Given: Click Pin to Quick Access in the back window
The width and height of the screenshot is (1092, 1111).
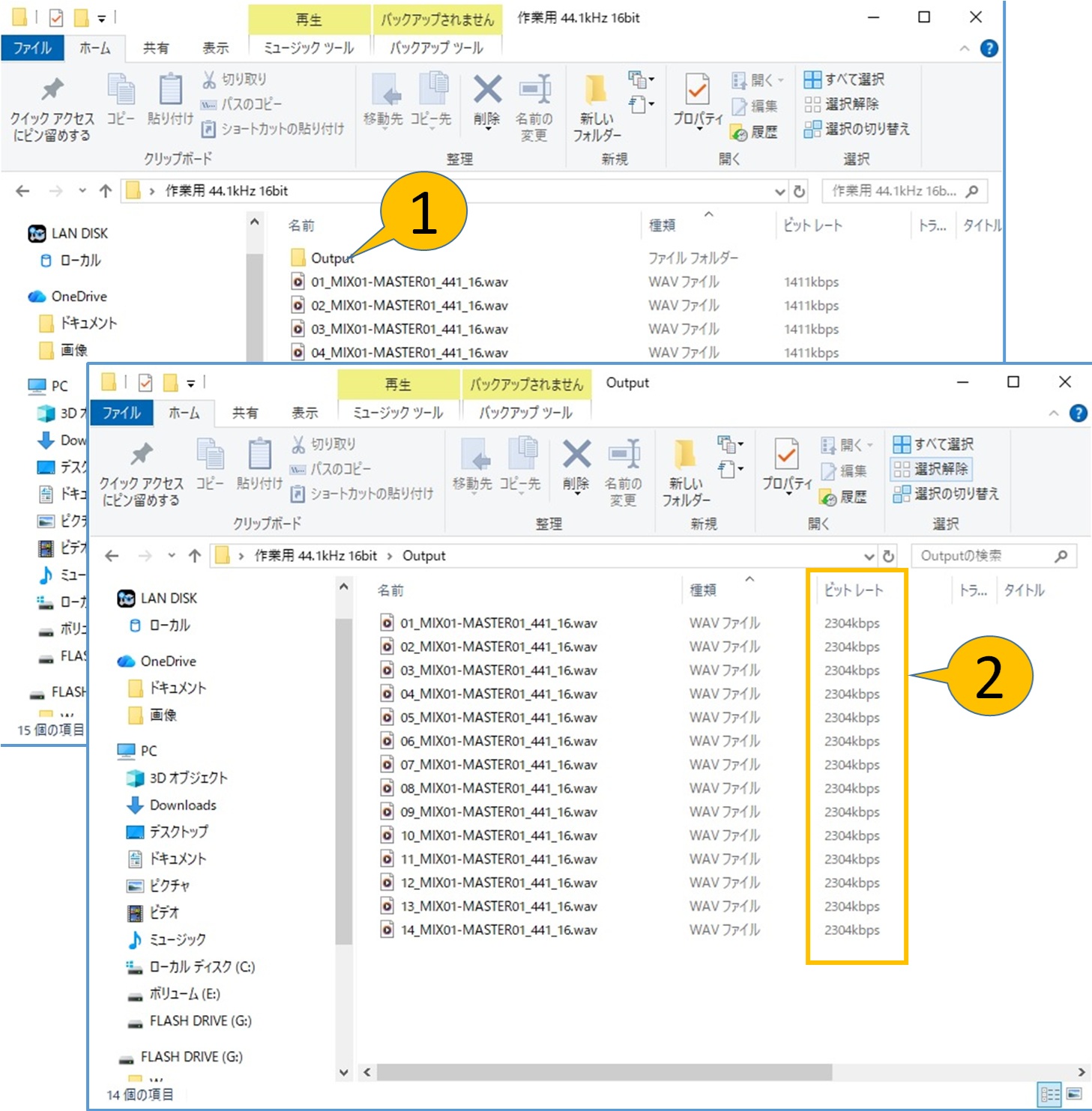Looking at the screenshot, I should pos(52,109).
